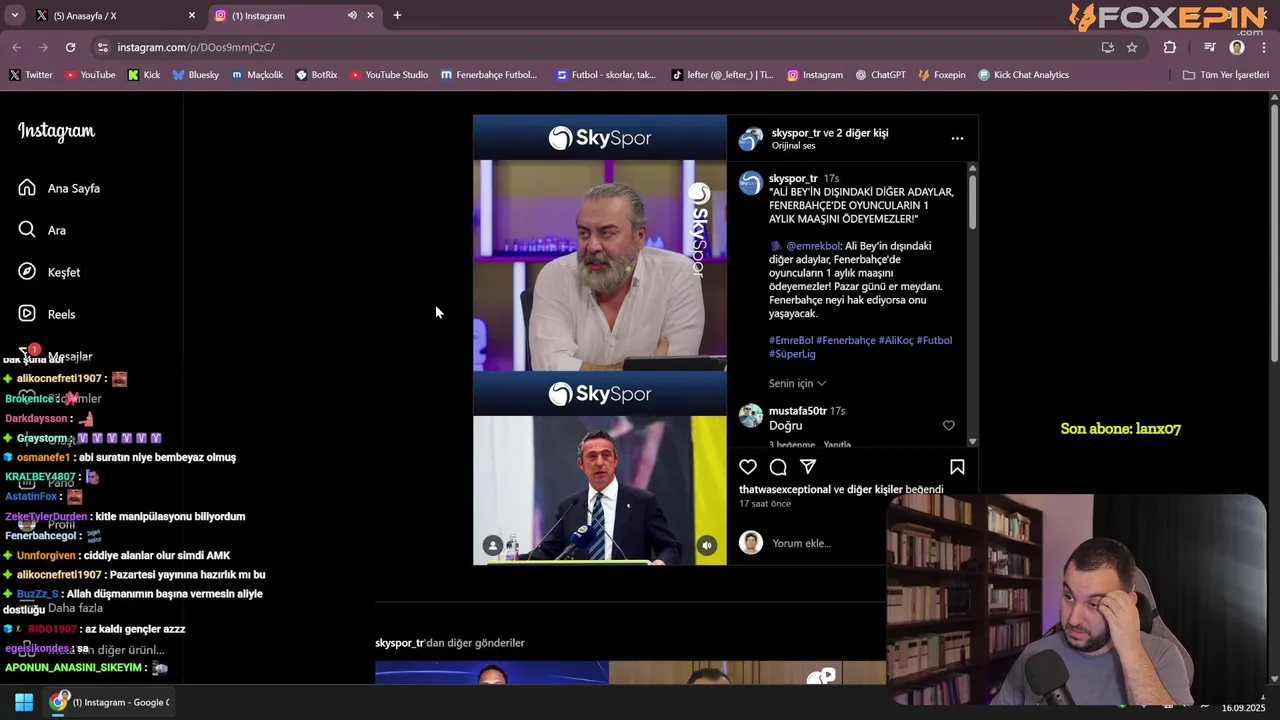Open the Kick Chat Analytics bookmark
Screen dimensions: 1280x720
click(x=1024, y=75)
